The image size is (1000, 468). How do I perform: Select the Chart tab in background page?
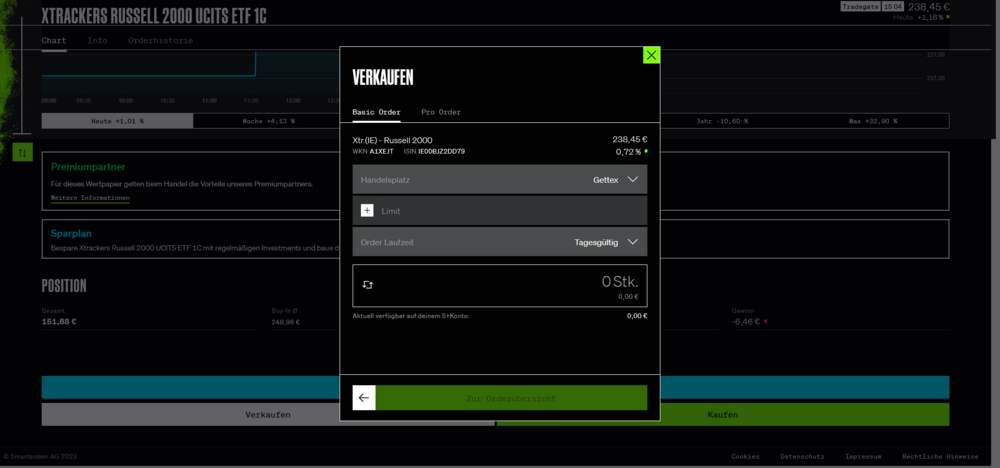pyautogui.click(x=54, y=40)
